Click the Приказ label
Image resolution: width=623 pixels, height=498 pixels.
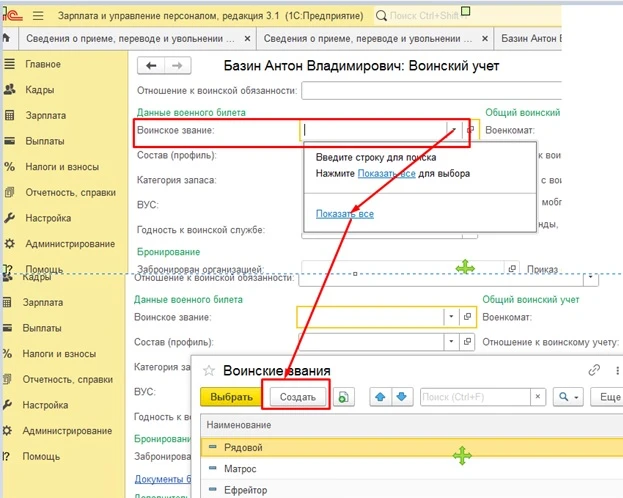pyautogui.click(x=542, y=269)
